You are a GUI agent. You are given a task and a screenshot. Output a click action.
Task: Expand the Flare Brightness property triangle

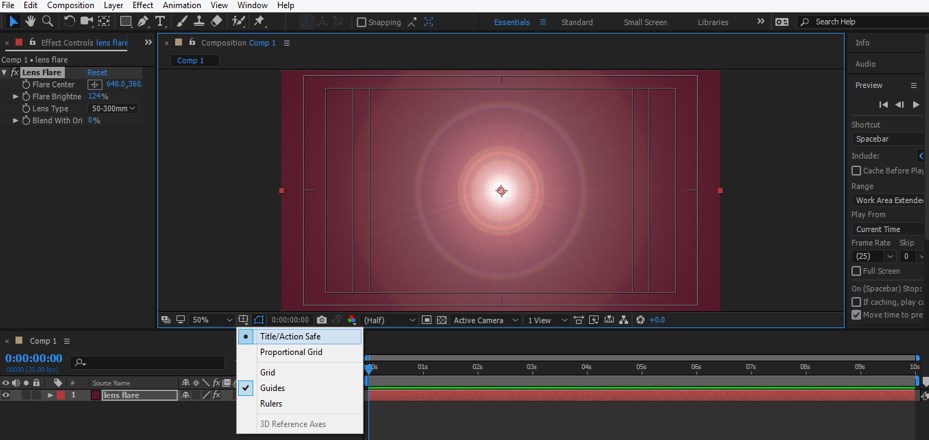pos(16,97)
